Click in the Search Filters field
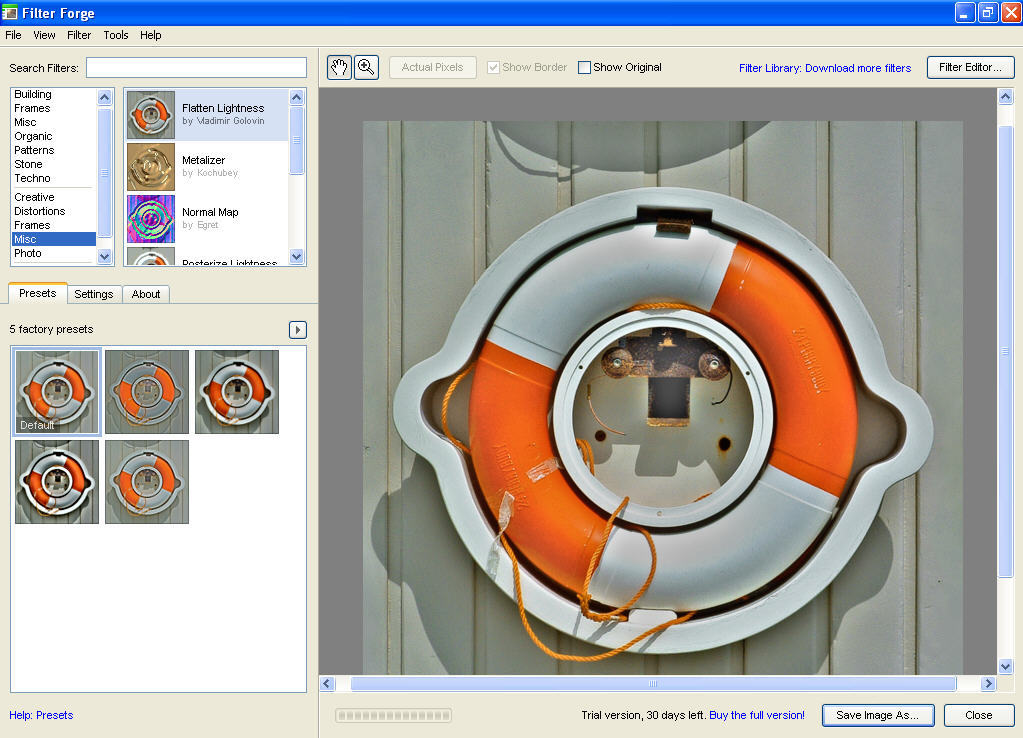Viewport: 1023px width, 738px height. 196,67
